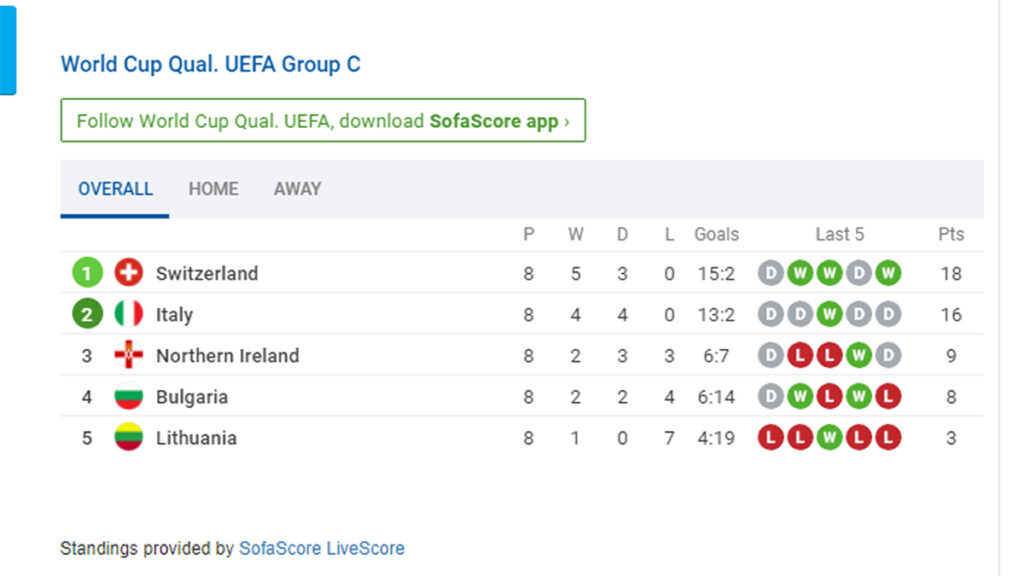Click the Switzerland flag icon

129,272
